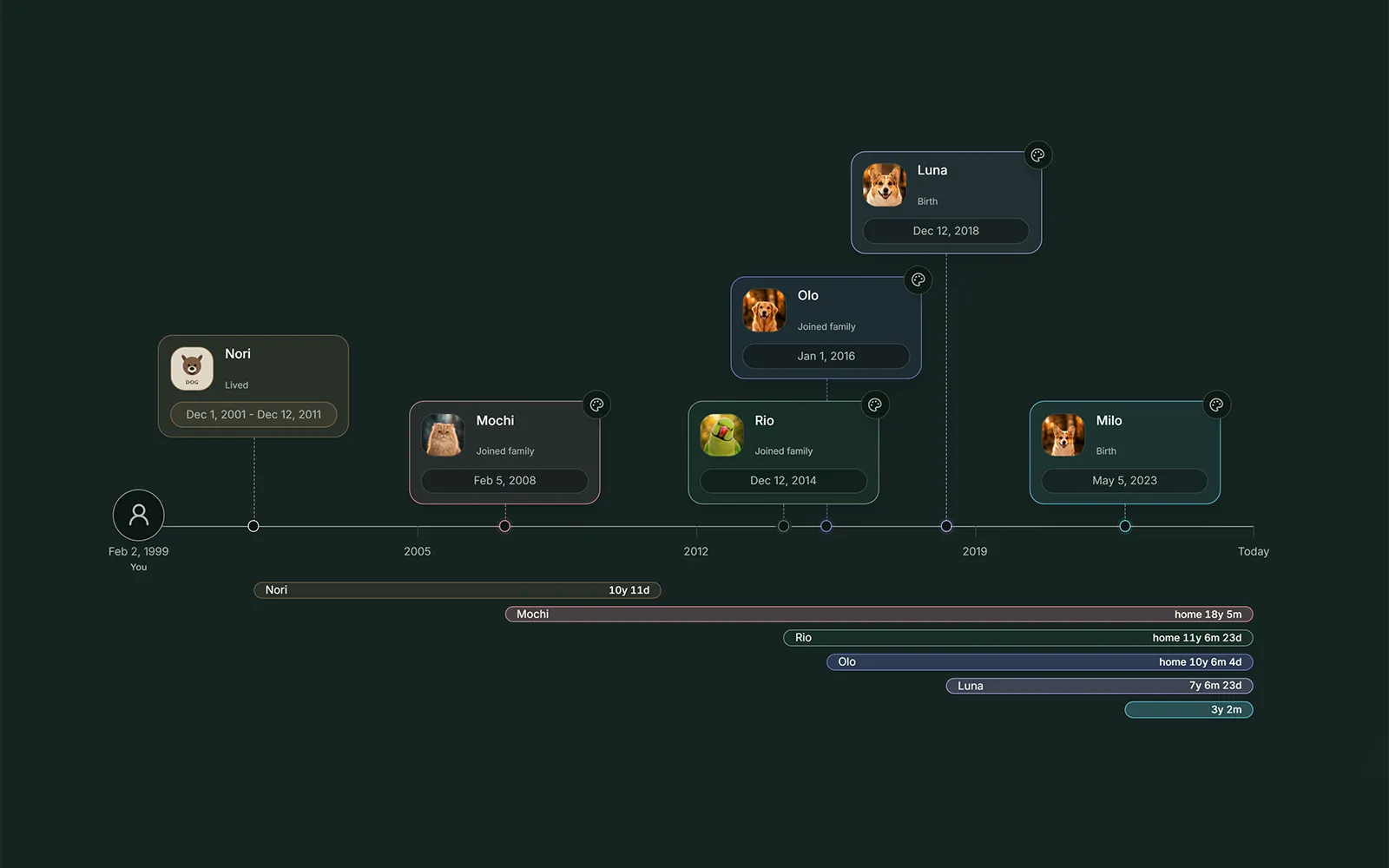The height and width of the screenshot is (868, 1389).
Task: Edit Rio's date Dec 12, 2014
Action: click(x=783, y=481)
